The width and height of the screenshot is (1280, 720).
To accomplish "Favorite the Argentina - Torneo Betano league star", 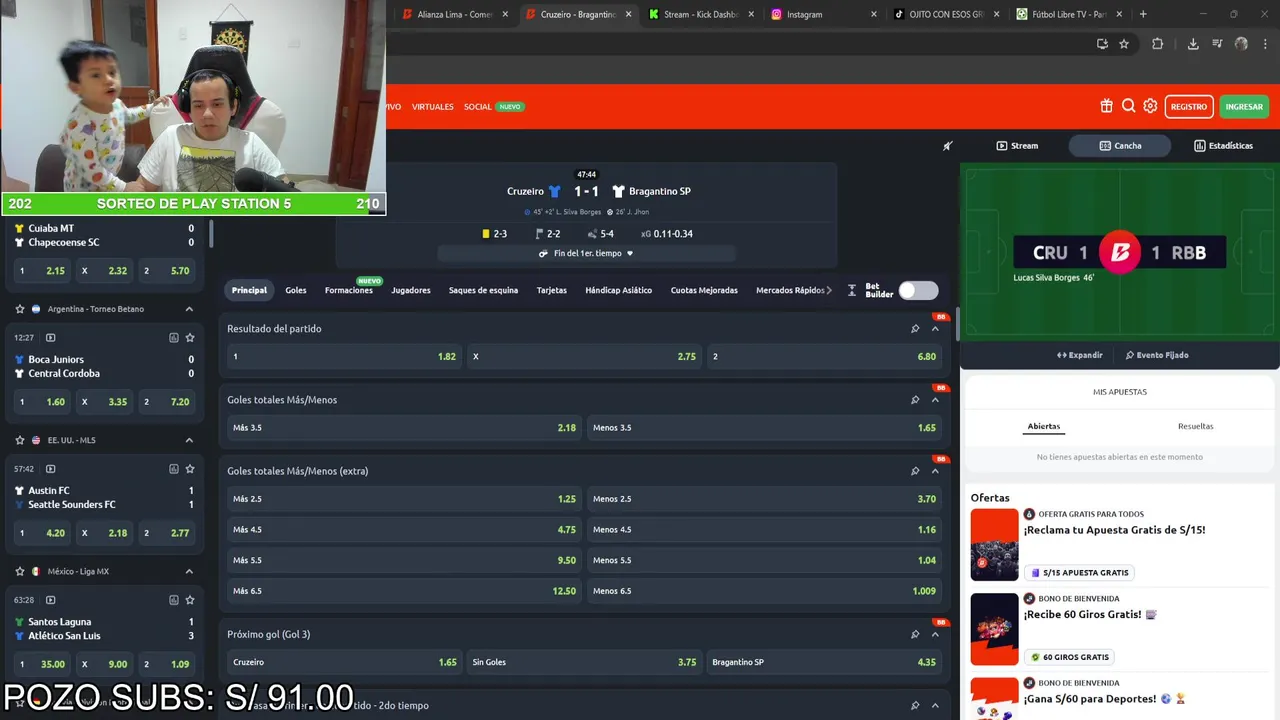I will point(19,309).
